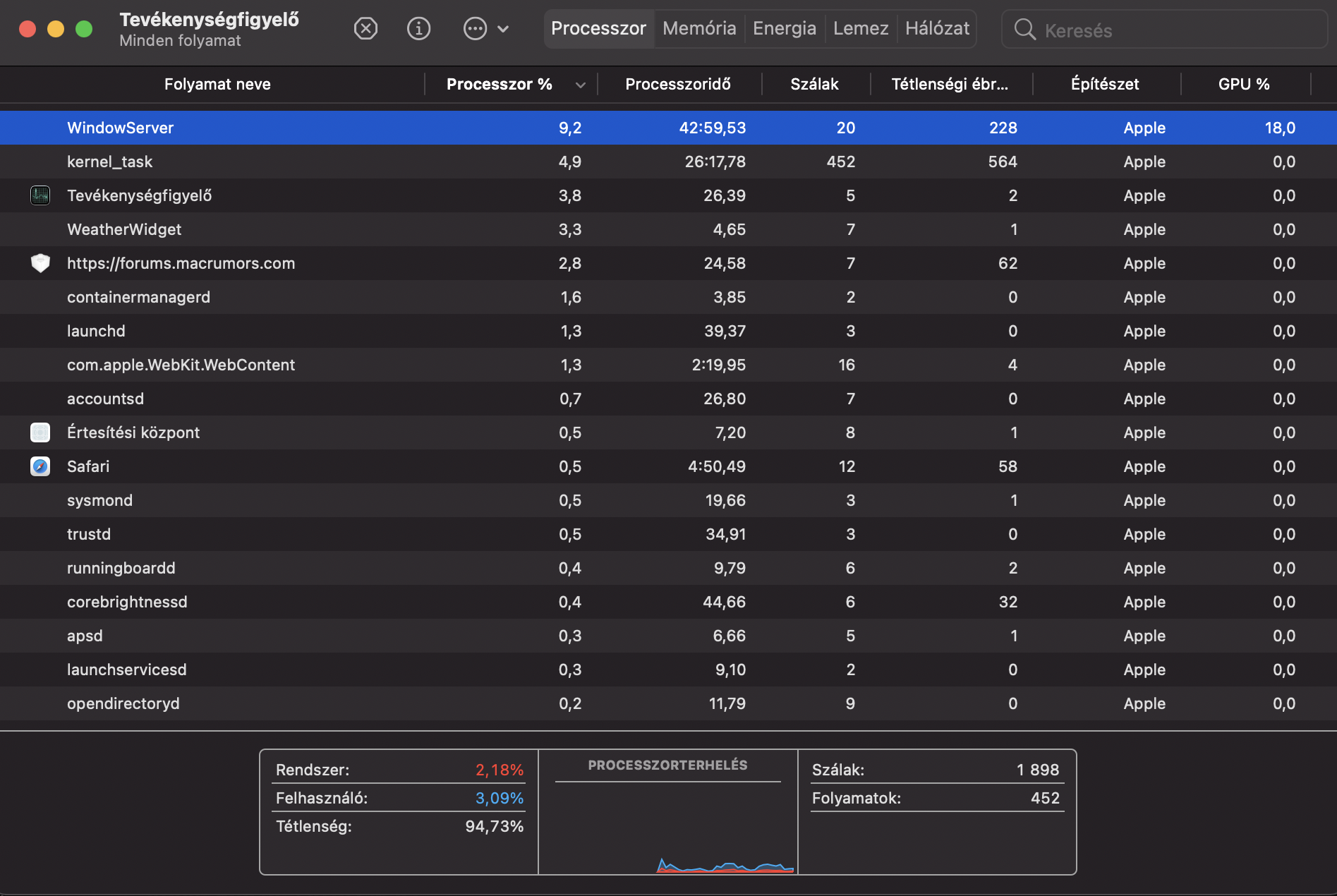Switch to the Memória tab
The width and height of the screenshot is (1337, 896).
pos(699,28)
